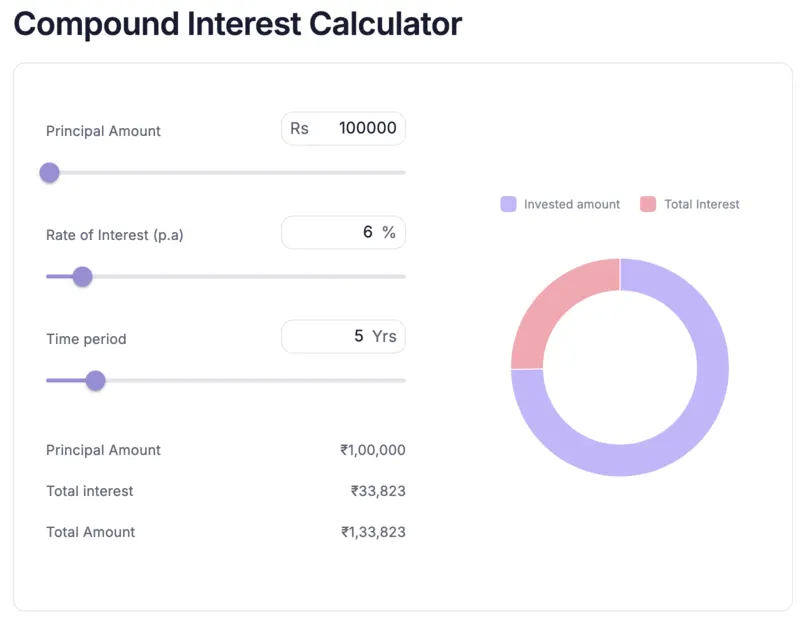The height and width of the screenshot is (622, 803).
Task: Click the Compound Interest Calculator title
Action: click(x=237, y=24)
